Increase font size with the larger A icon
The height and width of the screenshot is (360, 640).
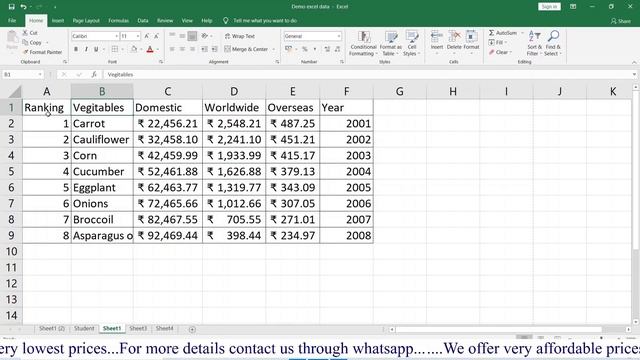[x=147, y=36]
